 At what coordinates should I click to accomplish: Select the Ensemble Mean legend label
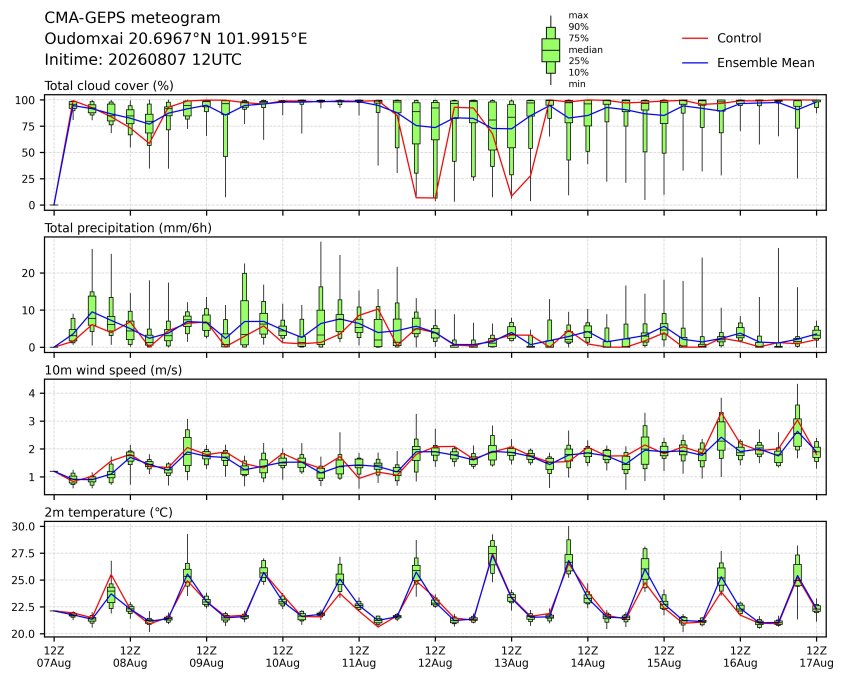coord(765,63)
